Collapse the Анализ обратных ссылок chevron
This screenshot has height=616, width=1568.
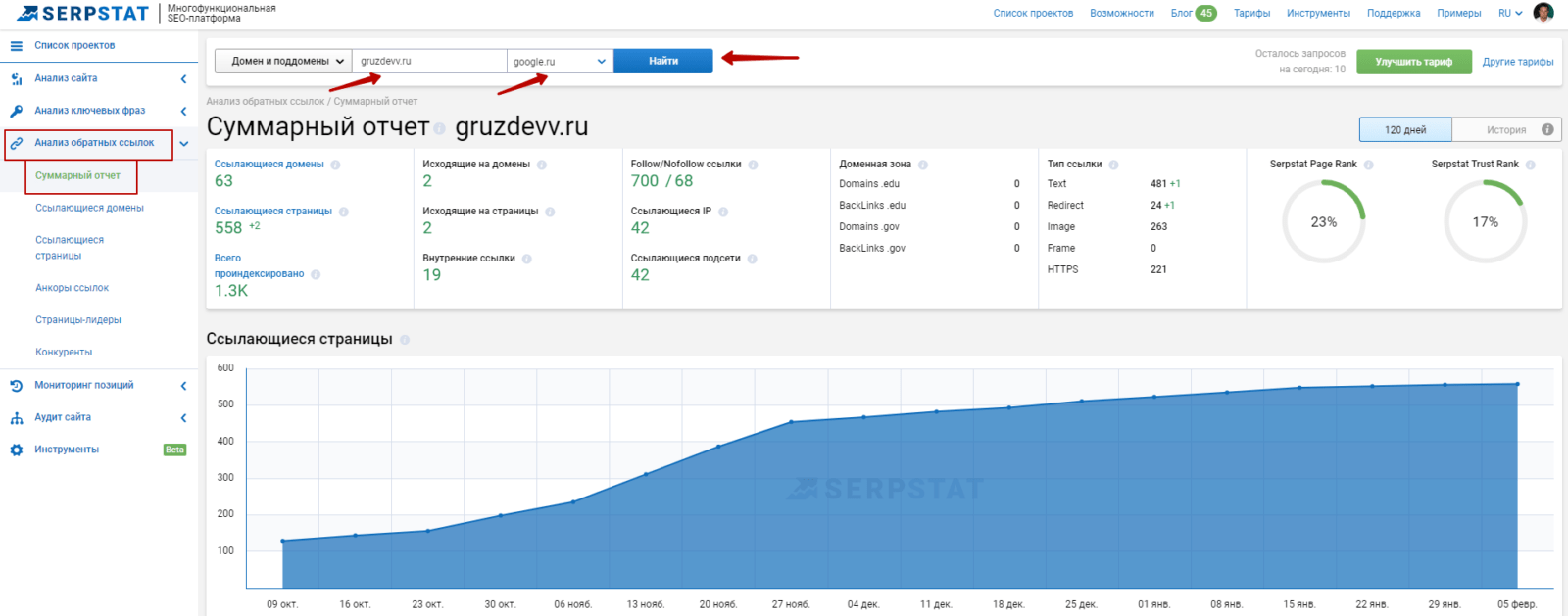click(183, 144)
